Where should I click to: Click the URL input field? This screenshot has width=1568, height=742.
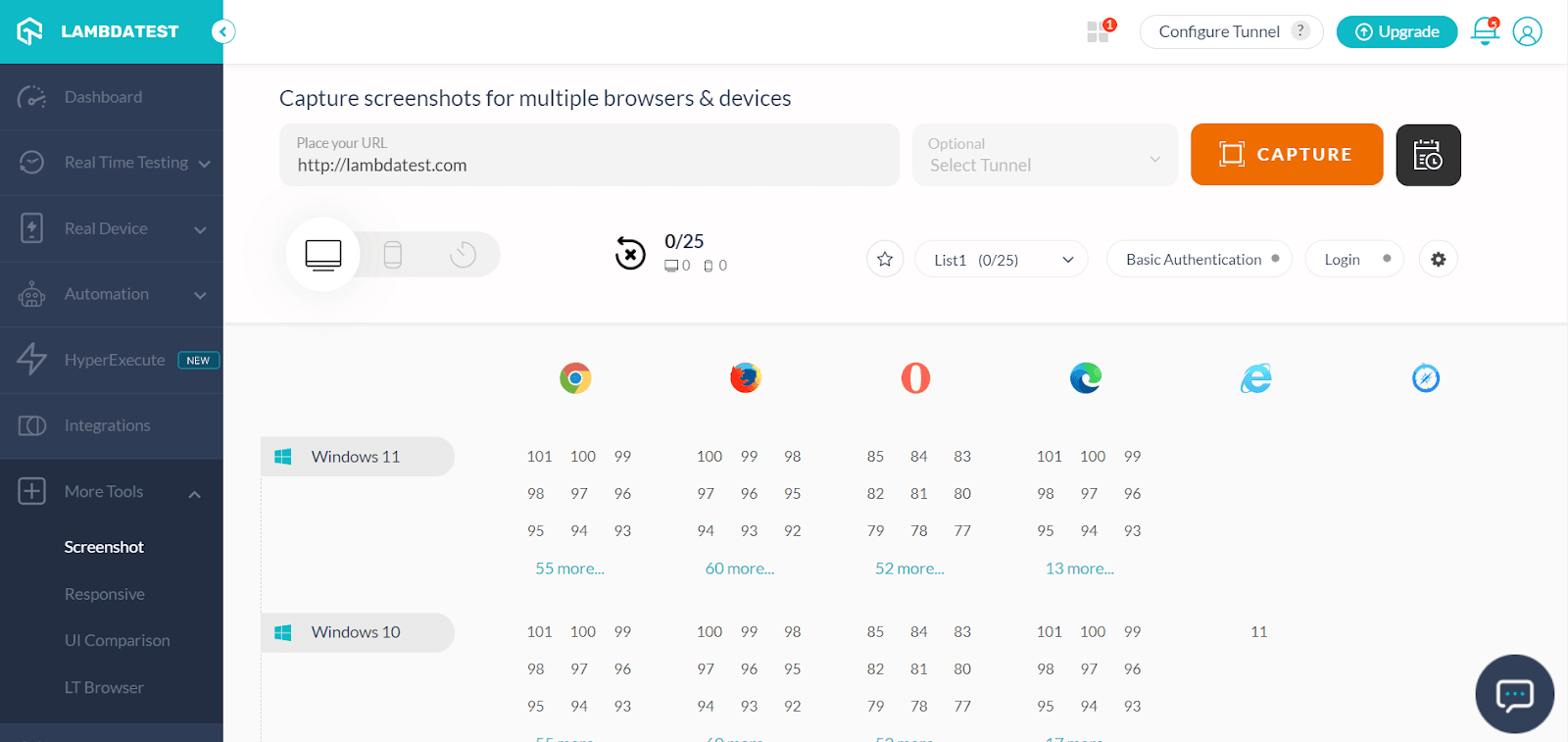tap(589, 155)
